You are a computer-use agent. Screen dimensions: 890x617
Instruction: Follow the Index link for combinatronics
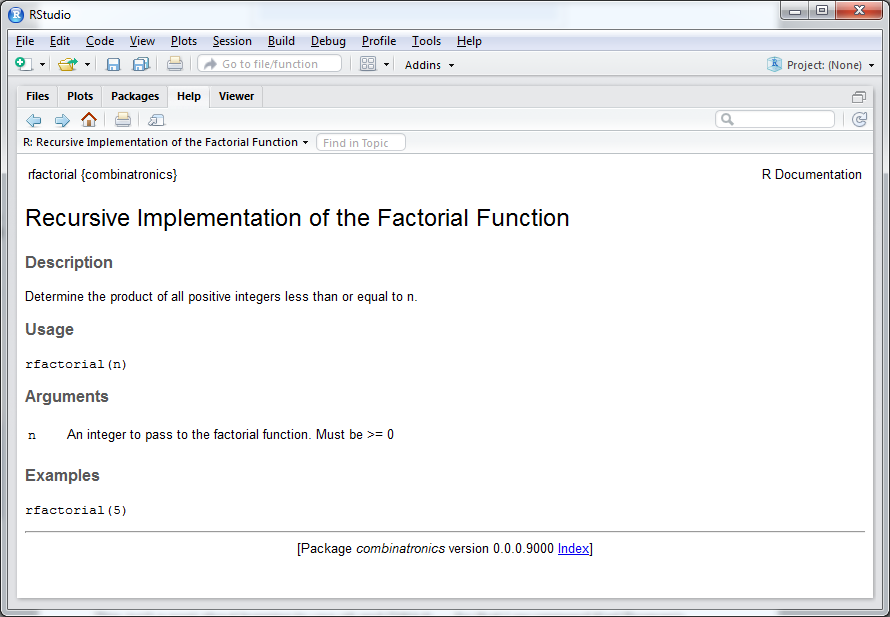[x=573, y=549]
